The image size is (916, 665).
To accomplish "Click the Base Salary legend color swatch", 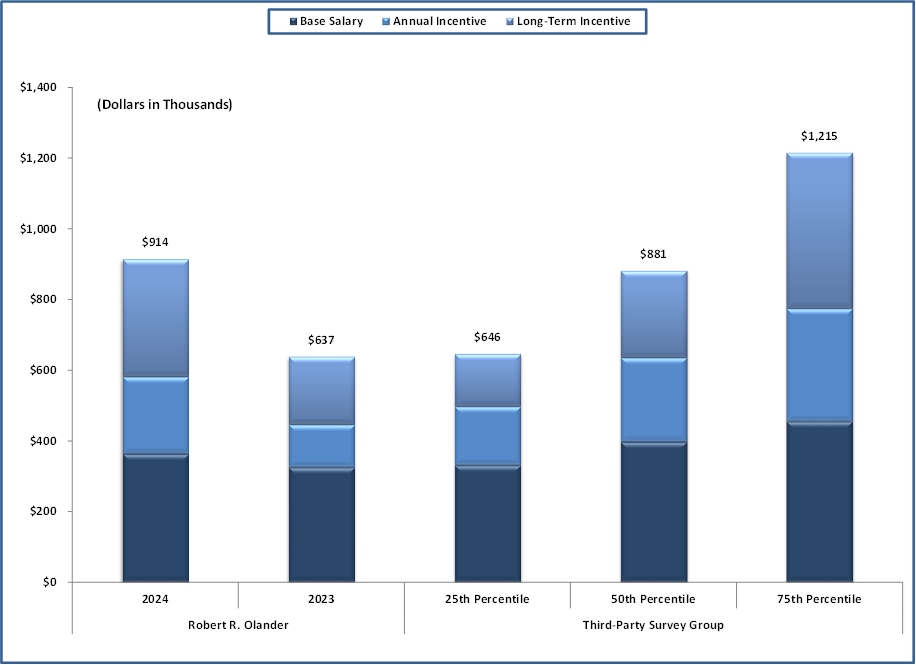I will [293, 22].
